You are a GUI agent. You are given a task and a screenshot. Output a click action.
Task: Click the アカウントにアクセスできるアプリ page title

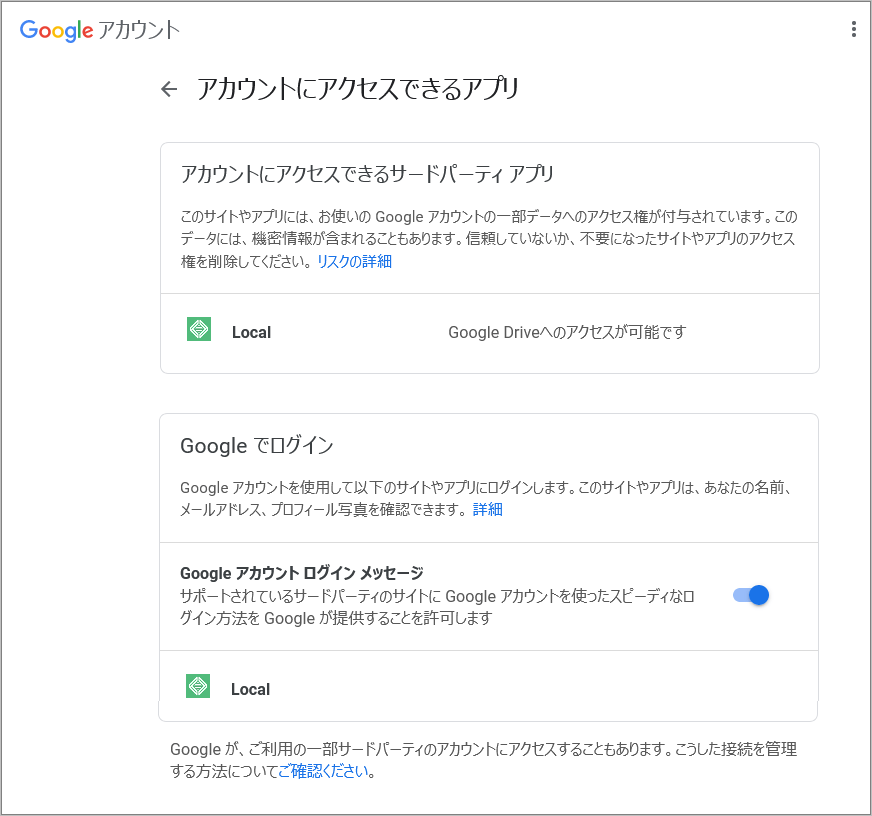tap(358, 89)
